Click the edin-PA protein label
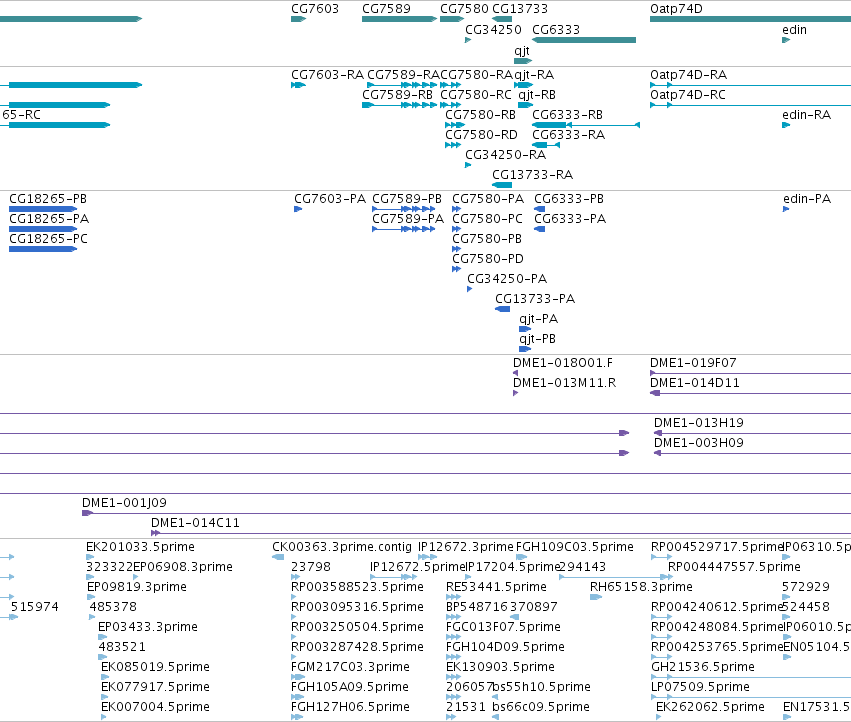 (x=807, y=199)
